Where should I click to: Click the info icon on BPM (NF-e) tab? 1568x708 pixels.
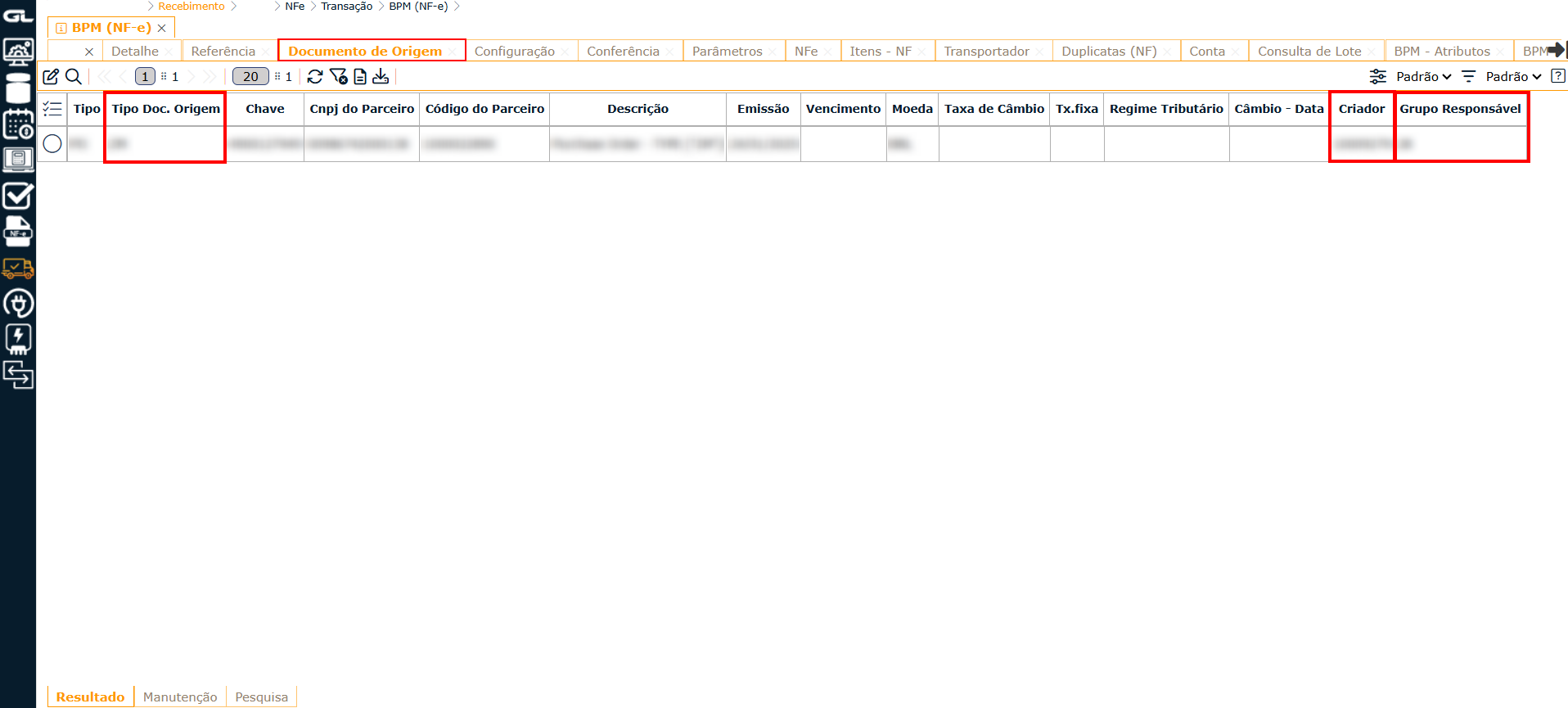click(61, 28)
